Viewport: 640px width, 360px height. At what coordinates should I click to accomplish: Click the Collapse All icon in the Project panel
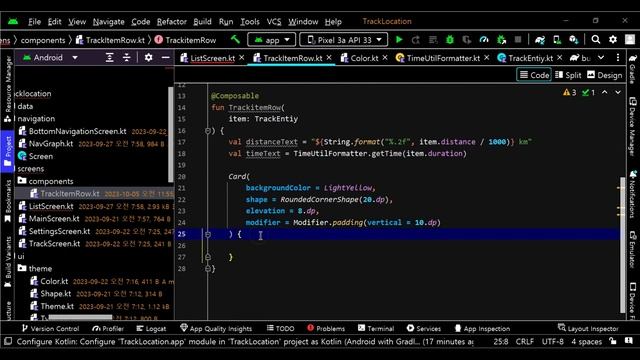click(x=127, y=58)
